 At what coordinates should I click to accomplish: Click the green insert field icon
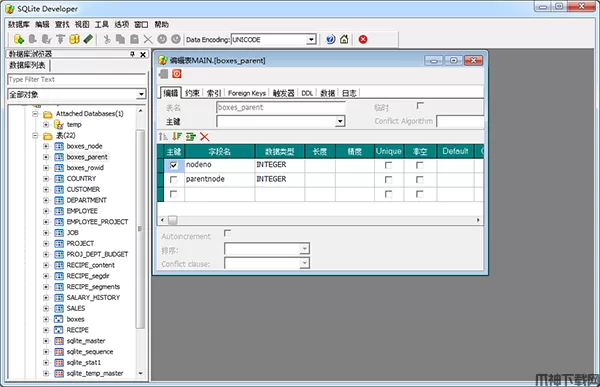(191, 136)
